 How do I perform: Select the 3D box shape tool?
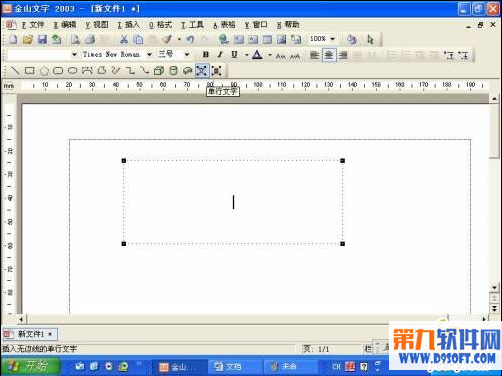(159, 70)
